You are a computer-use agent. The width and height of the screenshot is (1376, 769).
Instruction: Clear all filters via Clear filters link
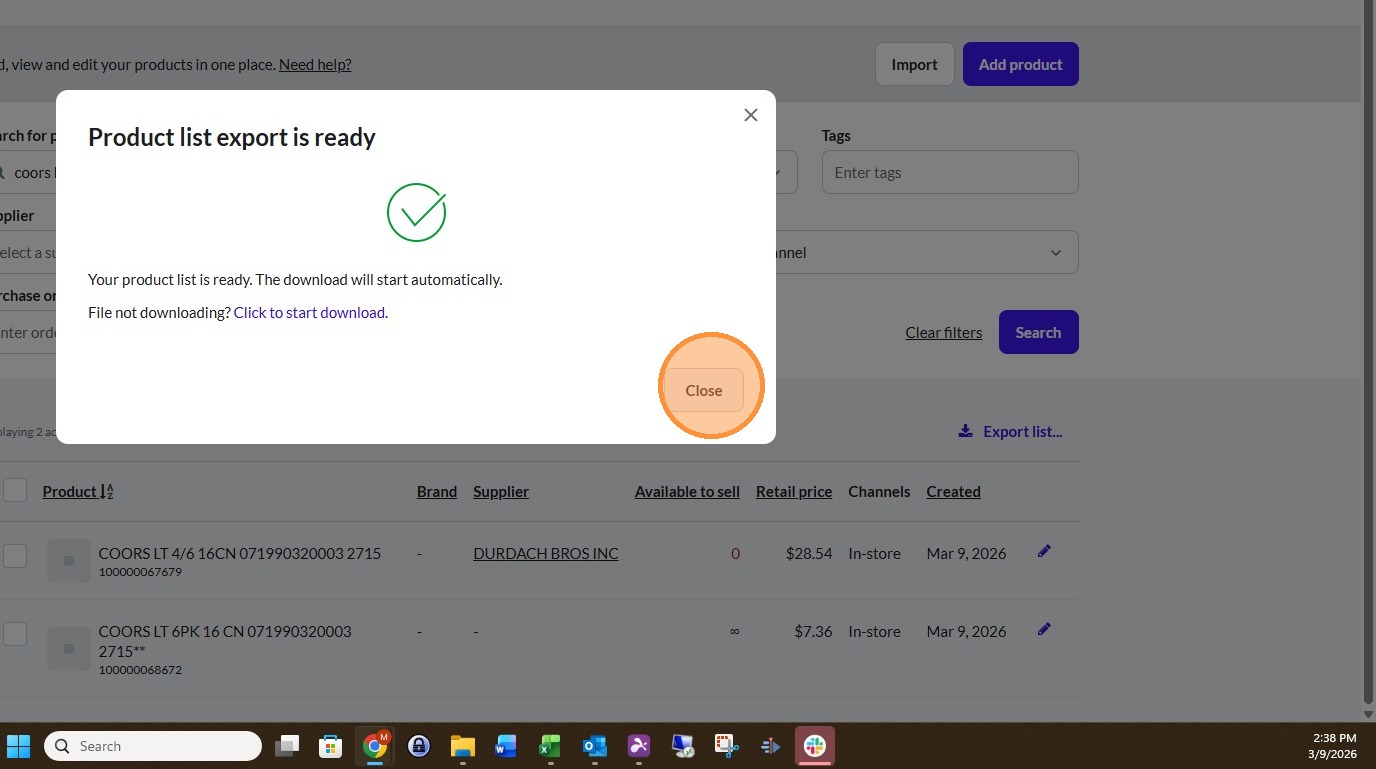tap(944, 332)
